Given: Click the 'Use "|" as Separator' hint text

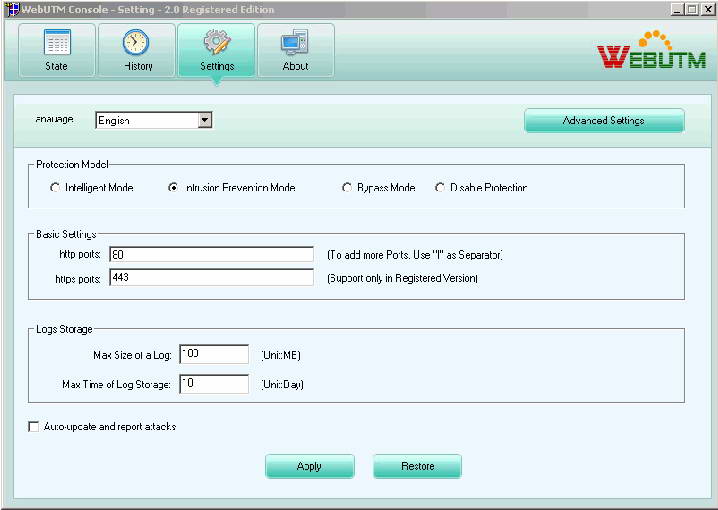Looking at the screenshot, I should tap(457, 255).
